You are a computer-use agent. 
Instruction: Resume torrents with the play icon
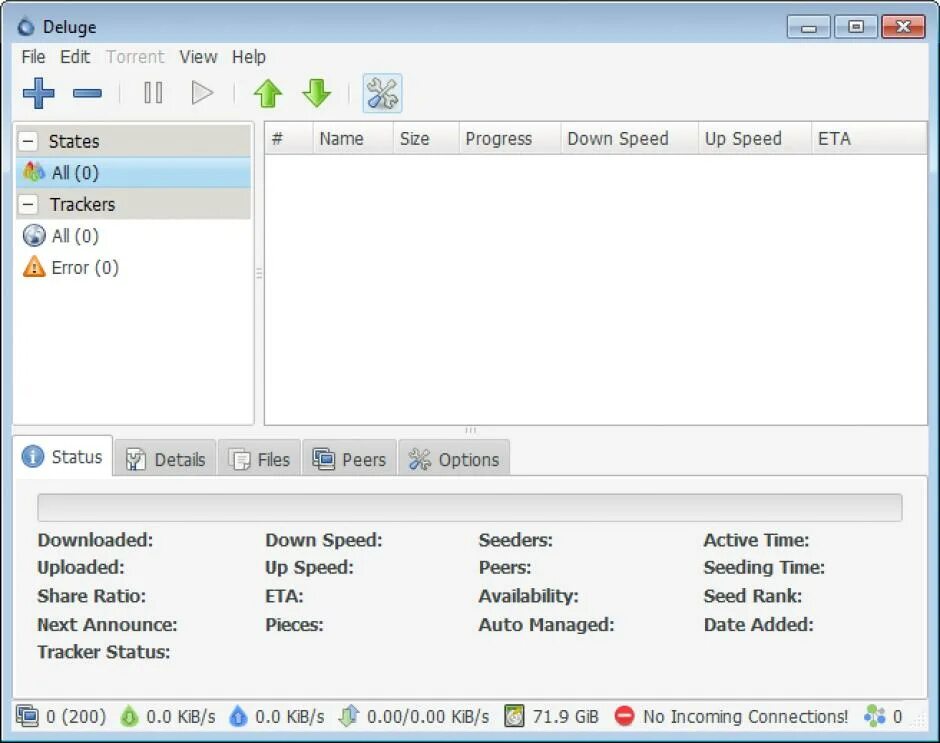[202, 93]
